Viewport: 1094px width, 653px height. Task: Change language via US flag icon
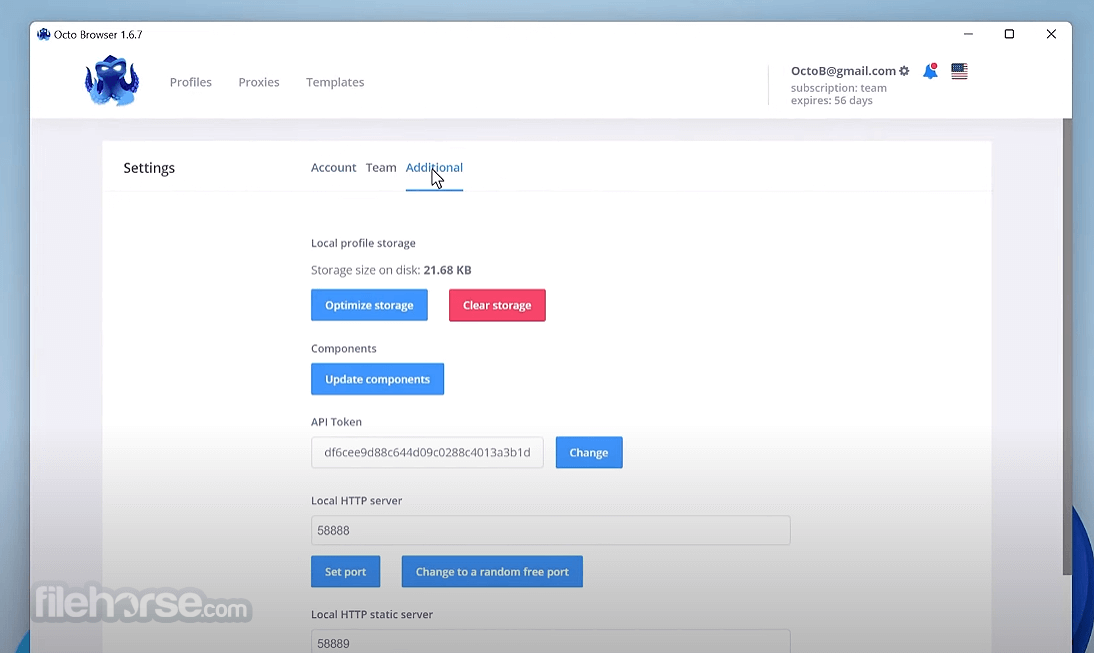(959, 71)
